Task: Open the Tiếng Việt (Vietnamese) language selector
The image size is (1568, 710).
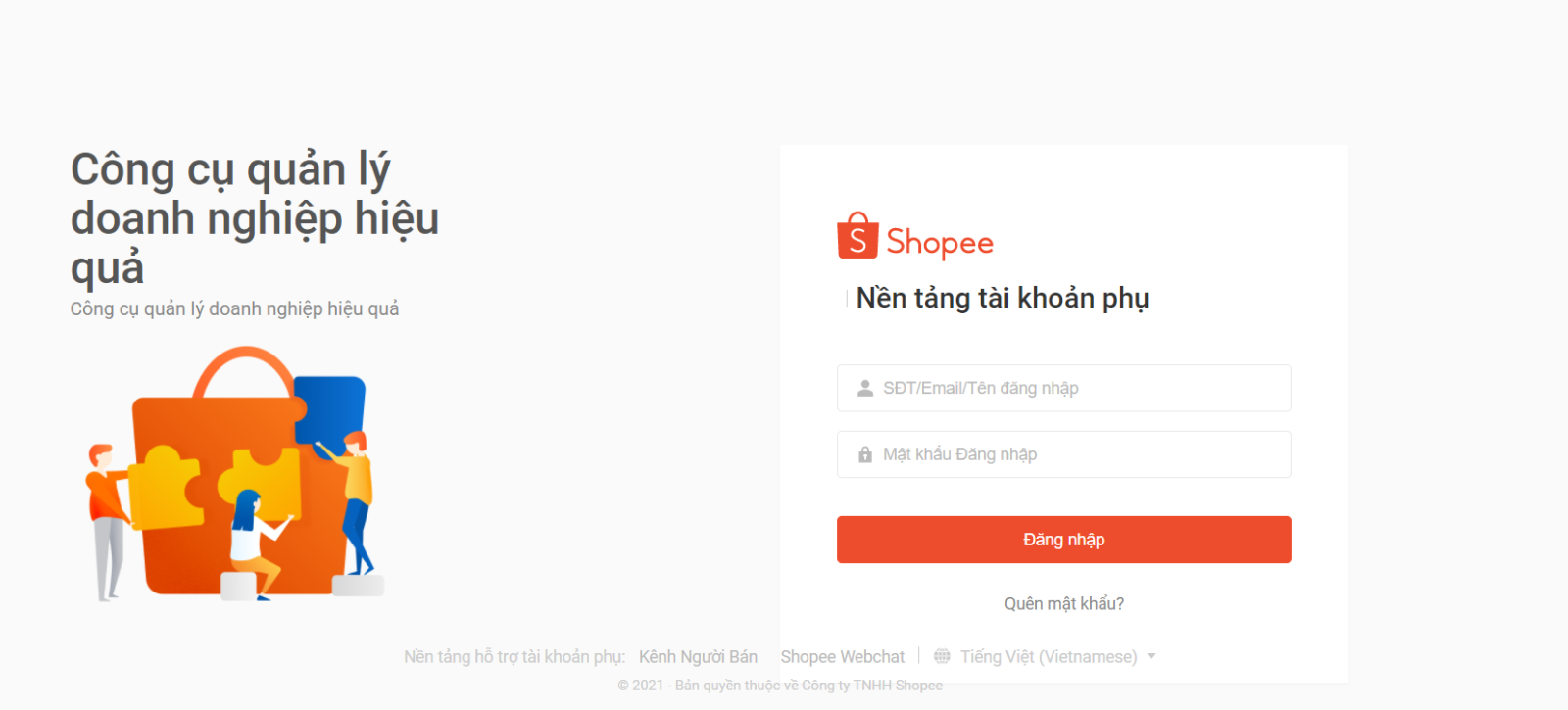Action: click(1048, 656)
